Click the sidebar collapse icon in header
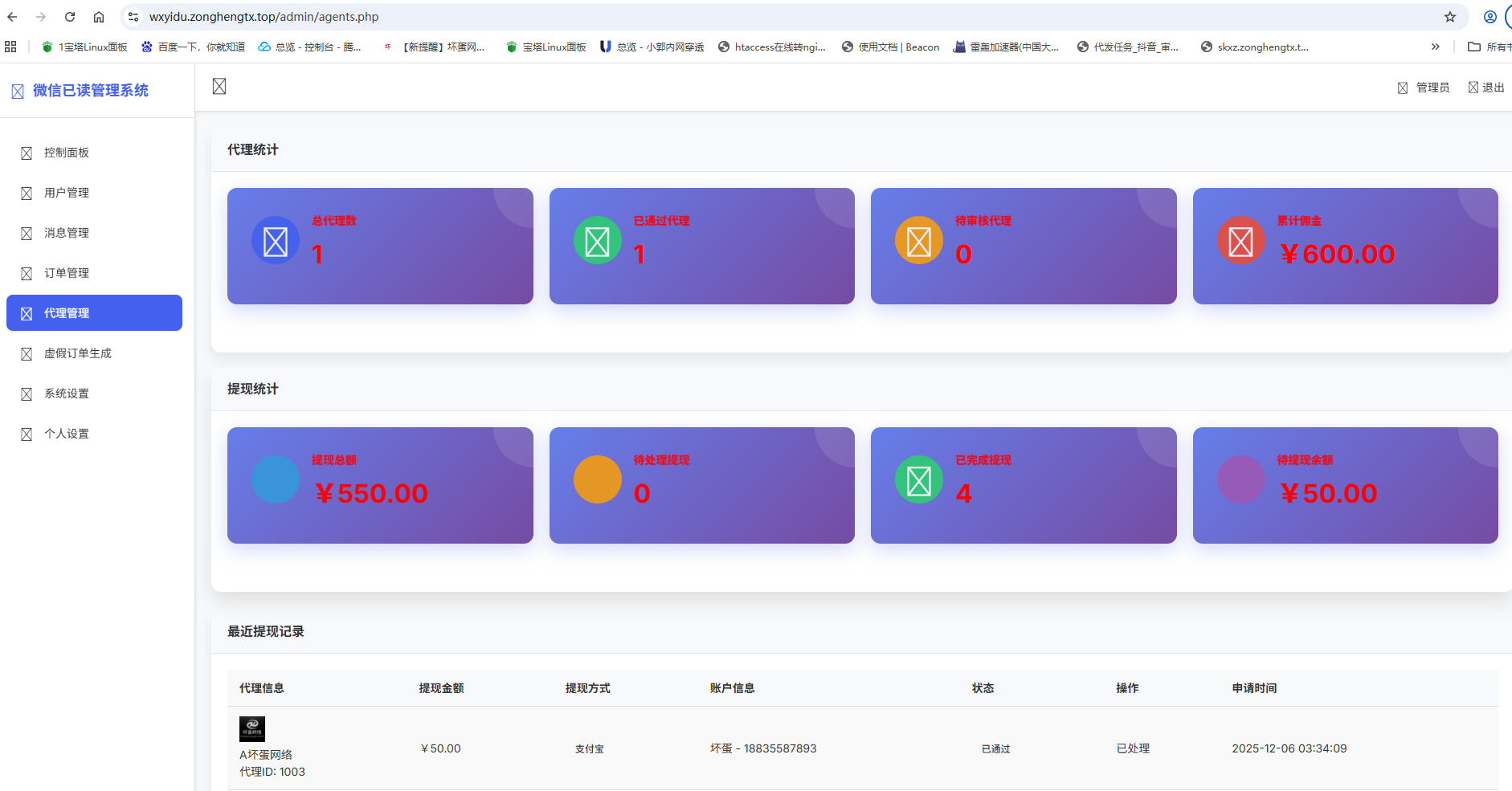 [219, 87]
